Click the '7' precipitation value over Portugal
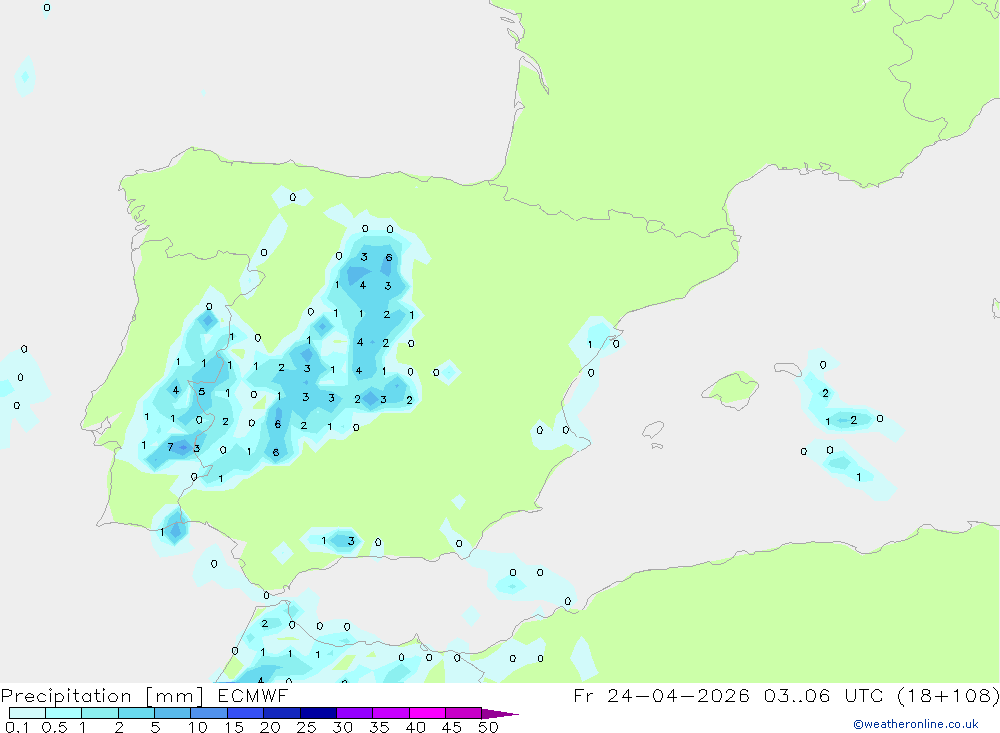This screenshot has height=733, width=1000. click(170, 447)
